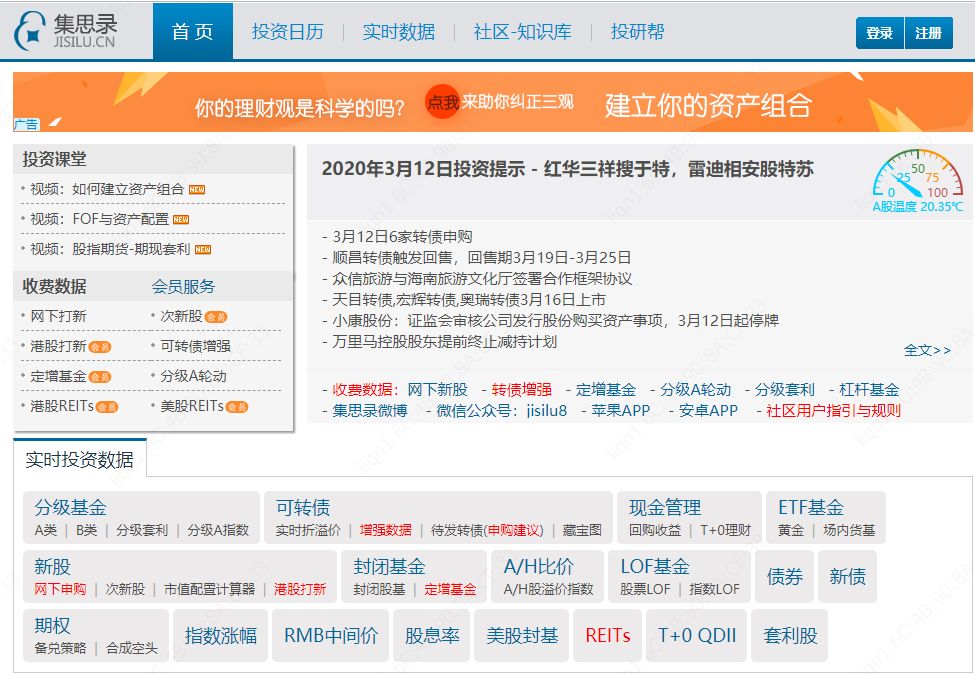This screenshot has width=975, height=674.
Task: Click the 注册 register button
Action: click(x=928, y=33)
